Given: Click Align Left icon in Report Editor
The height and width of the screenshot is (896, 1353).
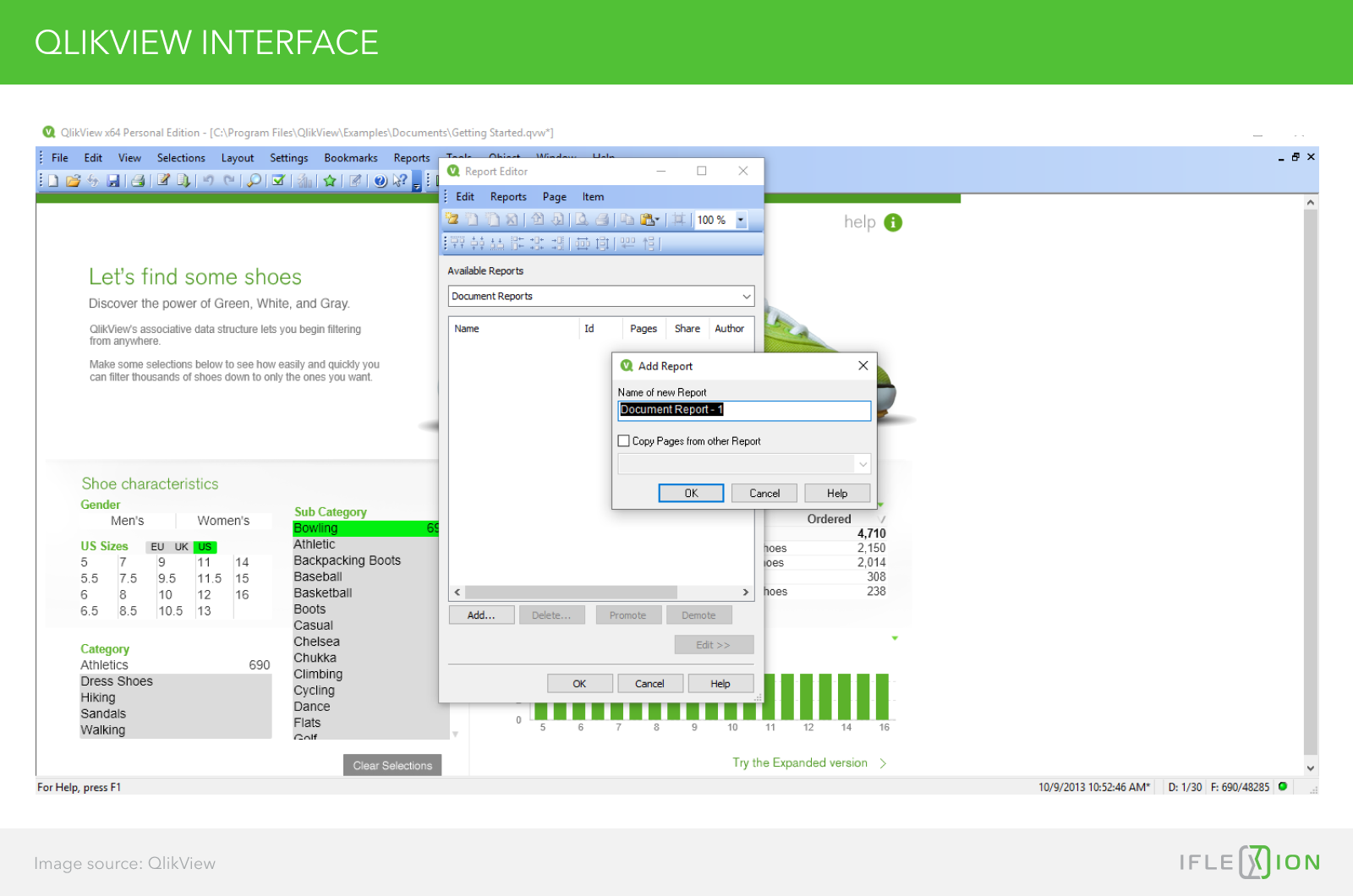Looking at the screenshot, I should click(x=518, y=243).
